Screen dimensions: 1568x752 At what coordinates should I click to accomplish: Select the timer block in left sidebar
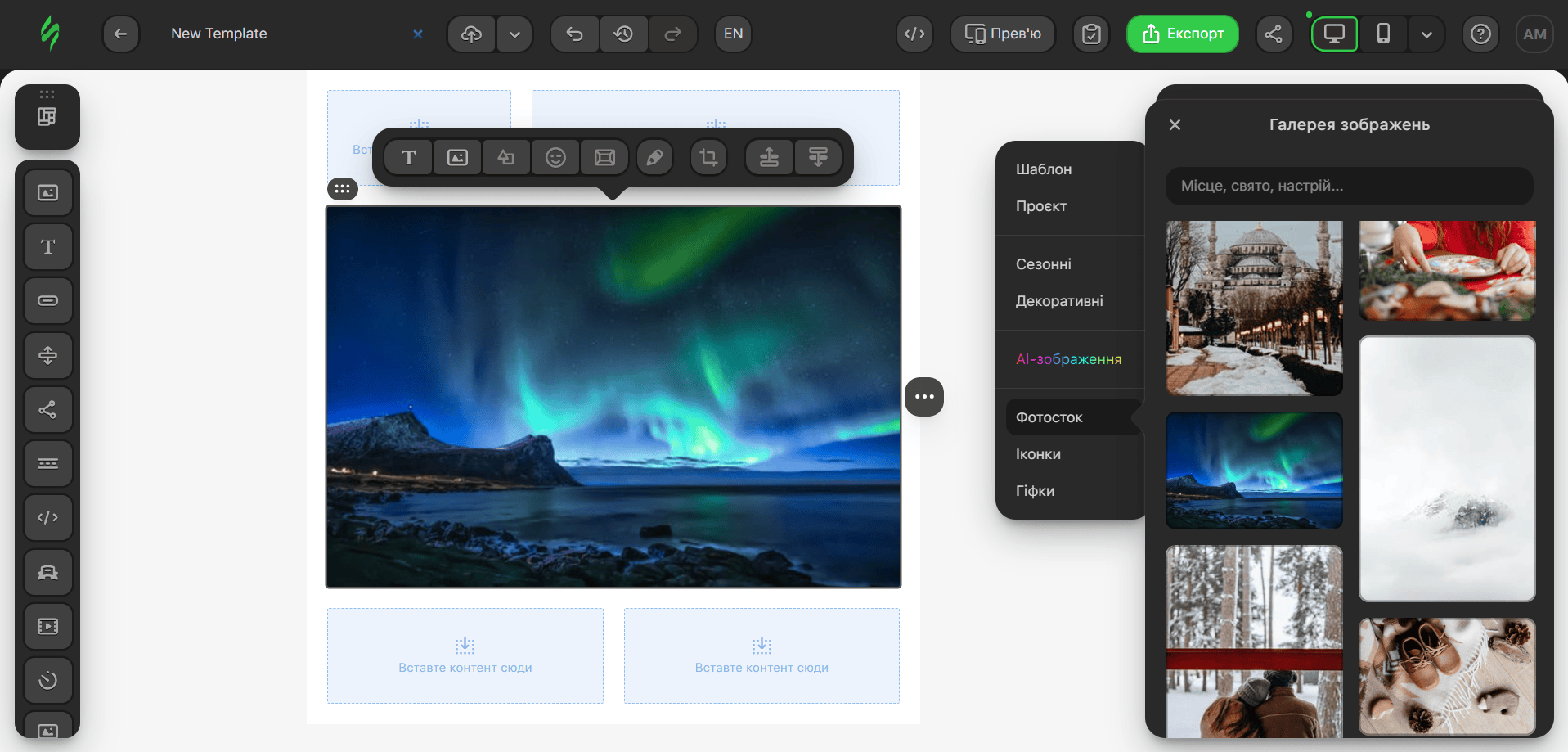point(47,680)
